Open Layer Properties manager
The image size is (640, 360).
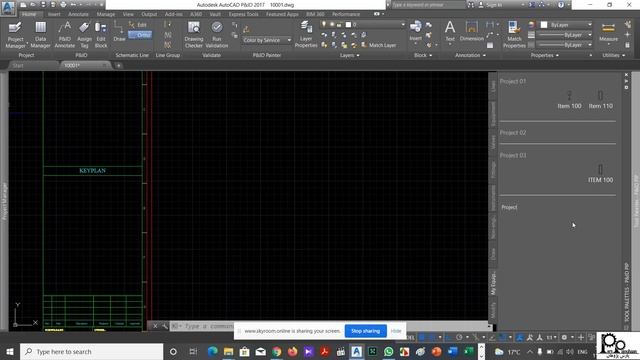point(306,35)
